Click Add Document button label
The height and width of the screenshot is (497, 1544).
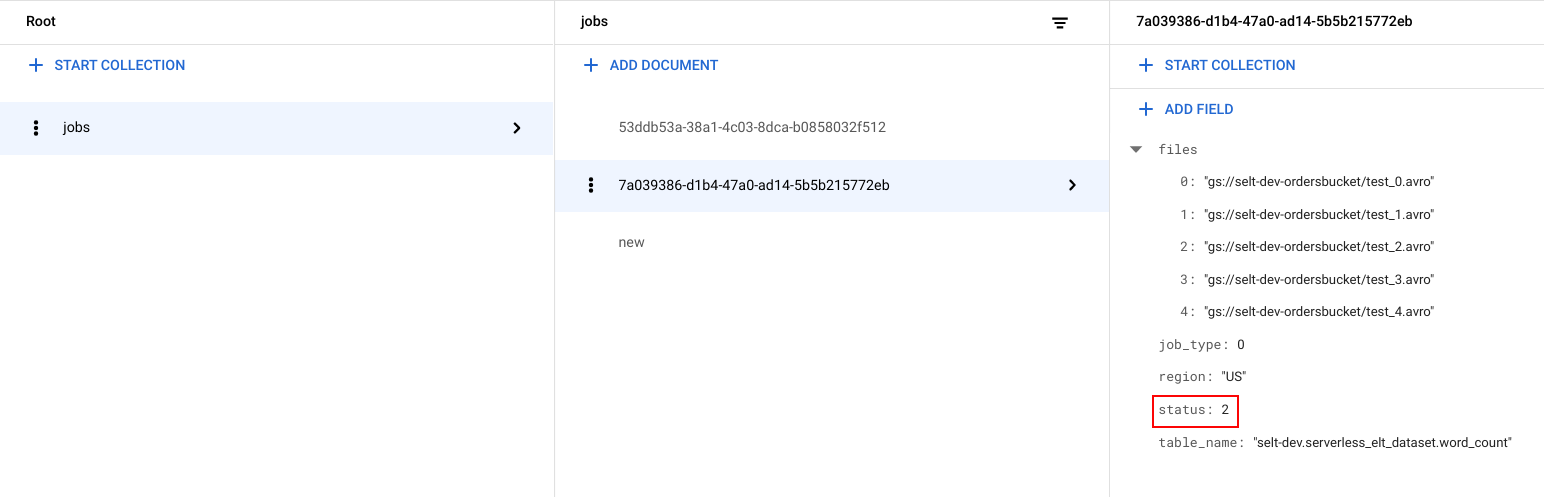(x=664, y=65)
